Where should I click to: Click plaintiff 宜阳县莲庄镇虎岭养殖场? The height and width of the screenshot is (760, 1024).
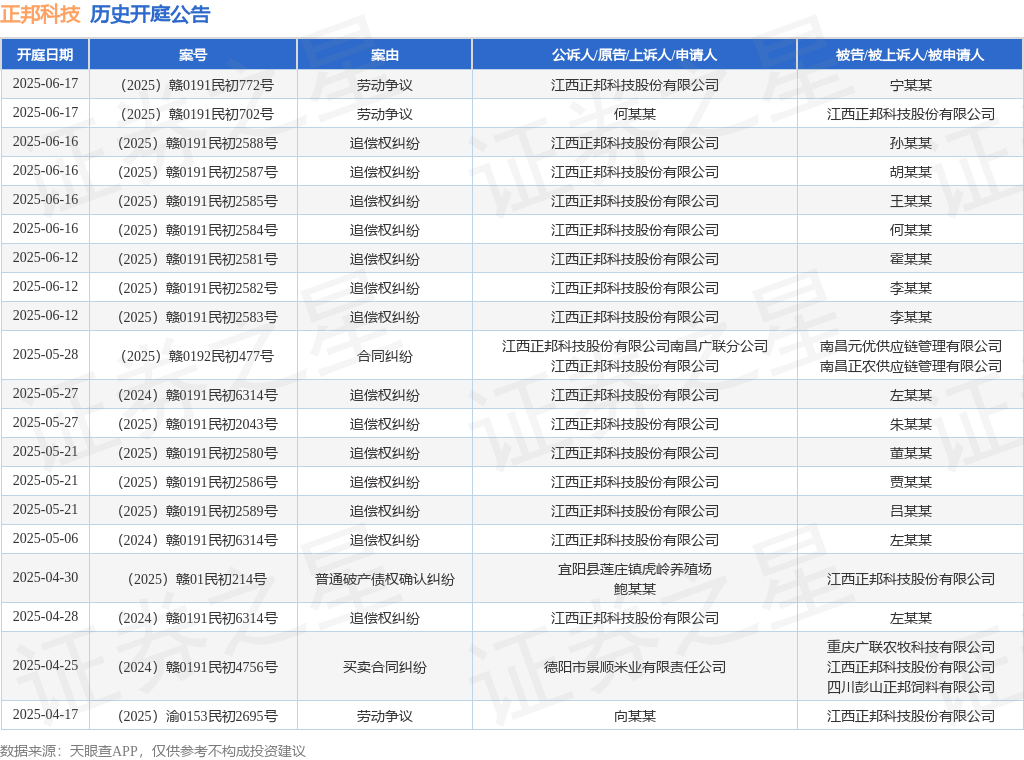pos(635,569)
